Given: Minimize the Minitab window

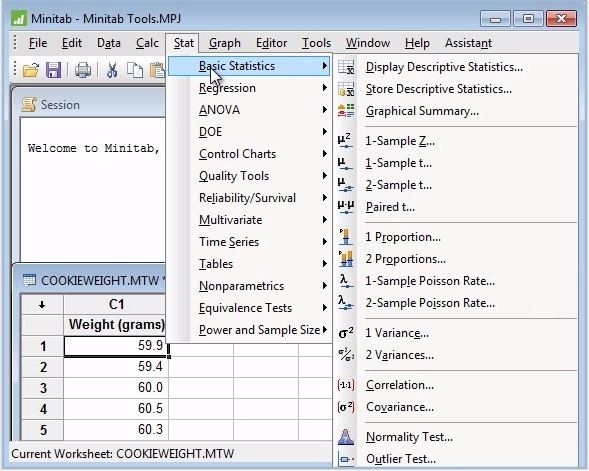Looking at the screenshot, I should click(495, 19).
